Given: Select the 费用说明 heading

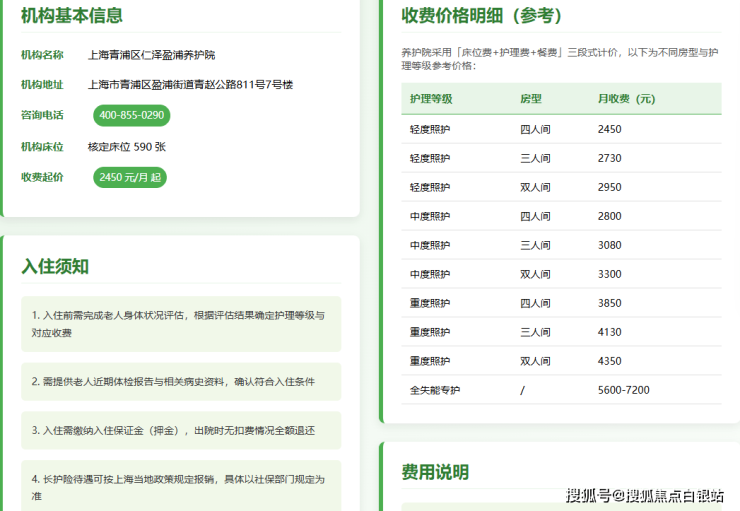Looking at the screenshot, I should 435,472.
